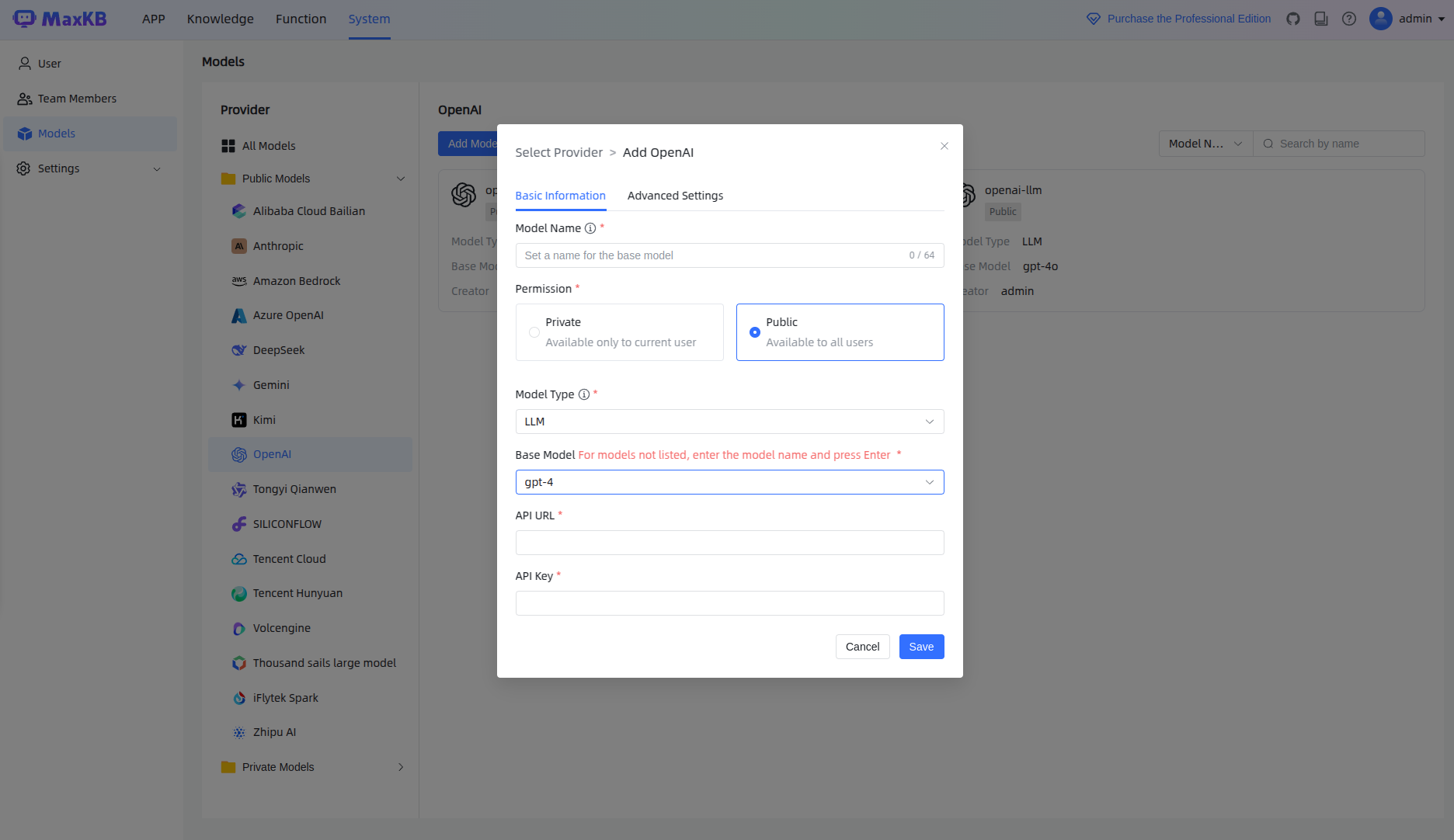Image resolution: width=1454 pixels, height=840 pixels.
Task: Select the Amazon Bedrock aws icon
Action: [239, 281]
